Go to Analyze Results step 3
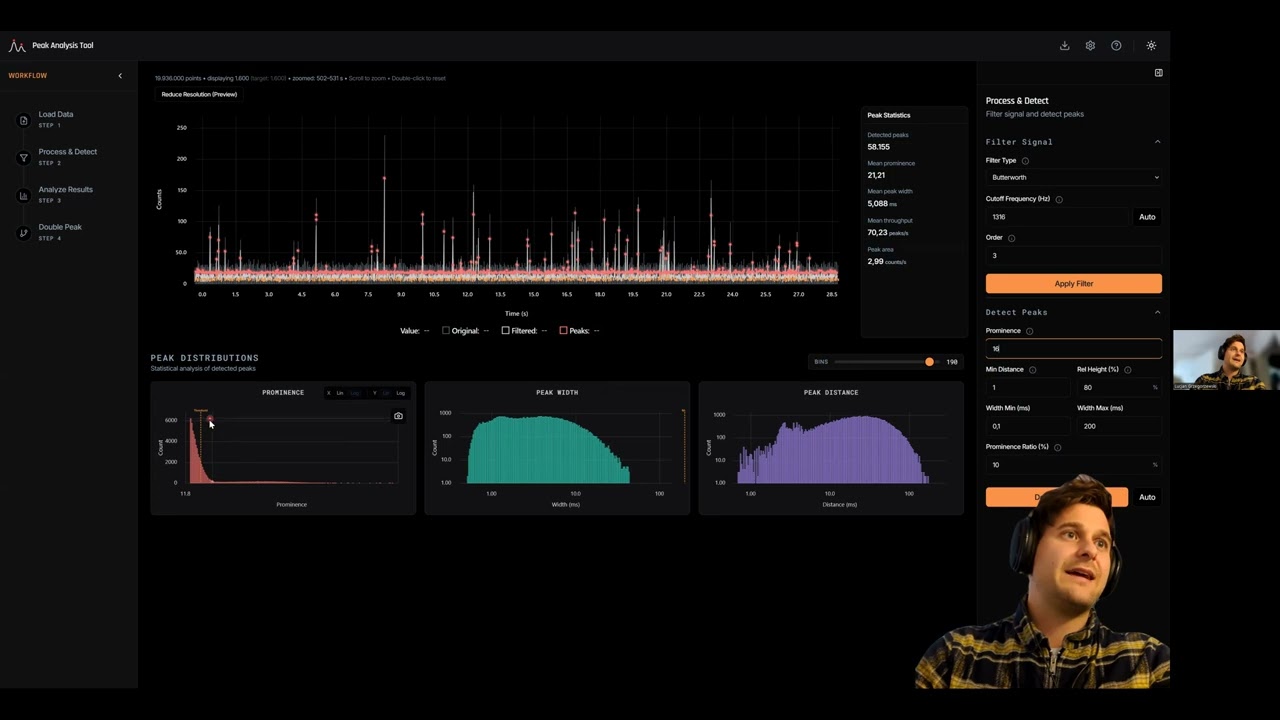This screenshot has height=720, width=1280. [66, 194]
